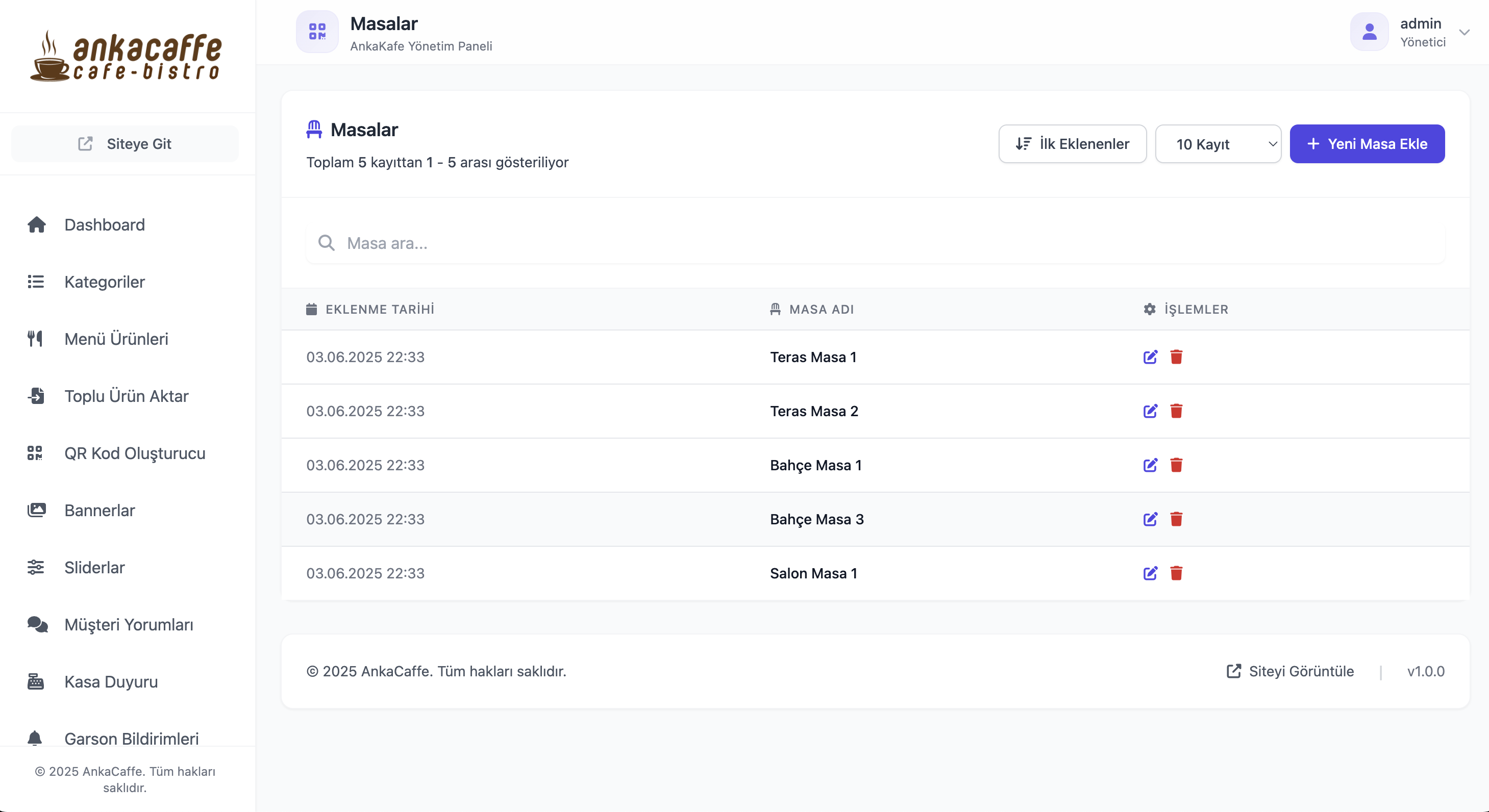
Task: Edit the Teras Masa 1 row
Action: point(1150,357)
